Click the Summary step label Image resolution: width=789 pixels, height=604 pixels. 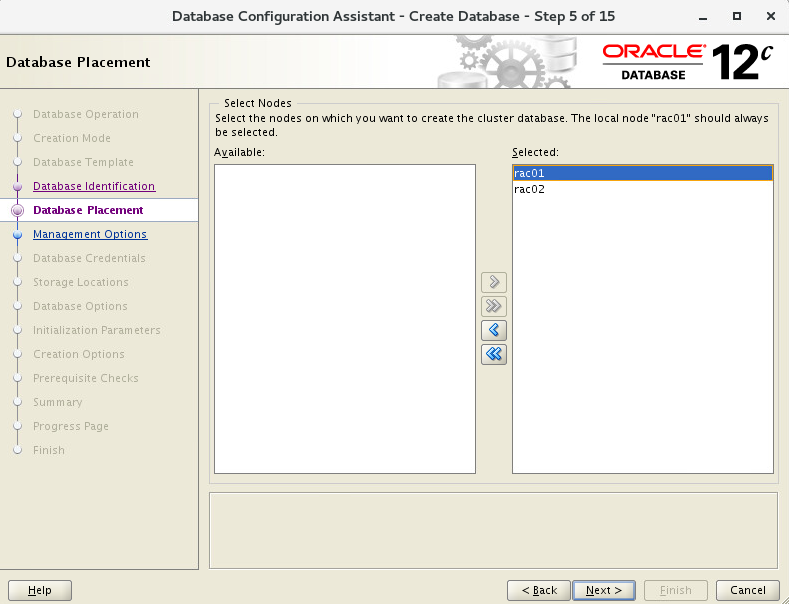pos(57,402)
